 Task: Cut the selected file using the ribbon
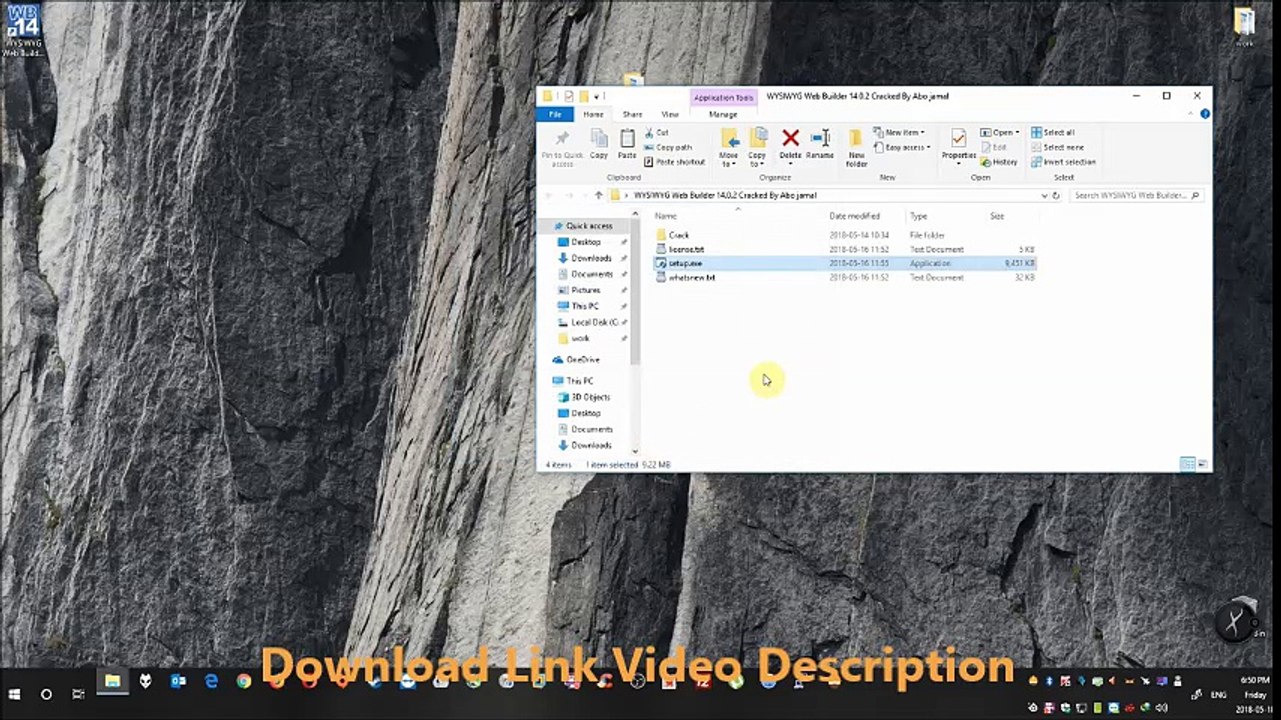(x=657, y=132)
